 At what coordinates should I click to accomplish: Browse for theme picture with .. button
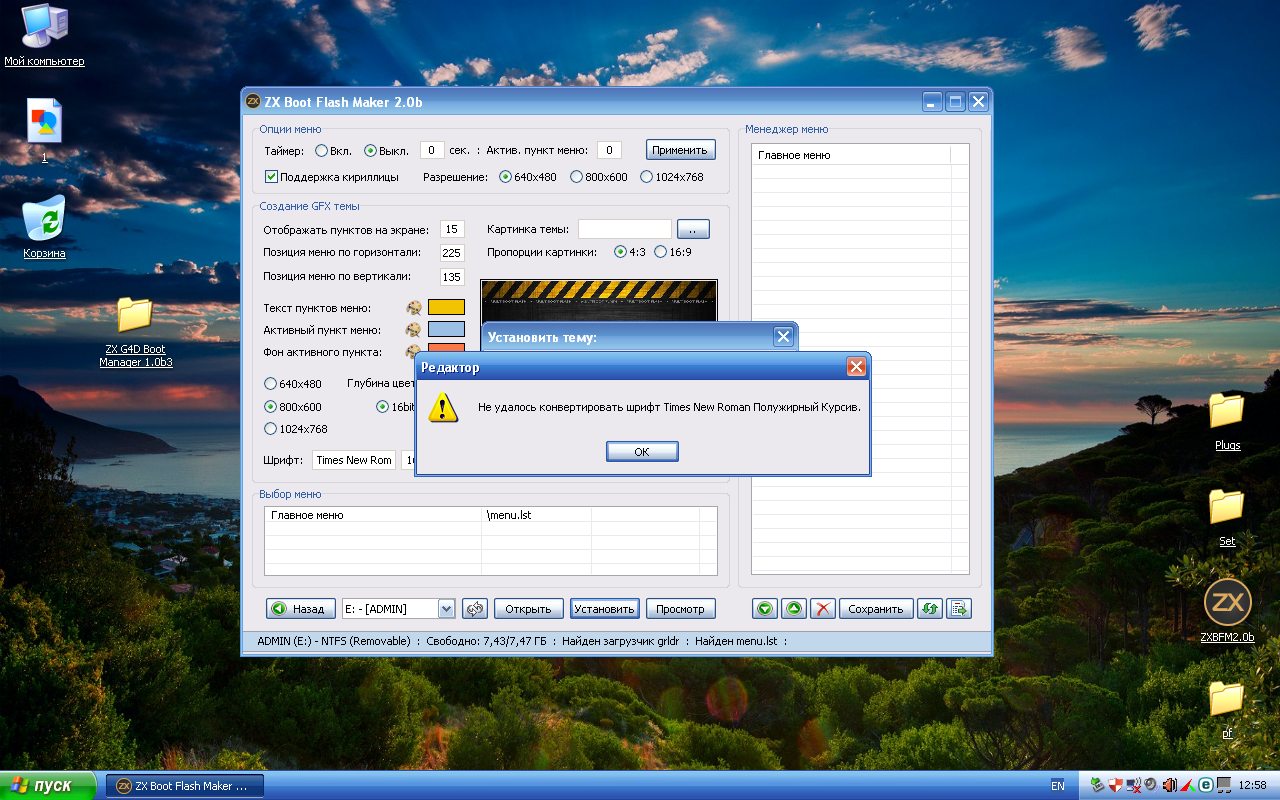pos(693,229)
